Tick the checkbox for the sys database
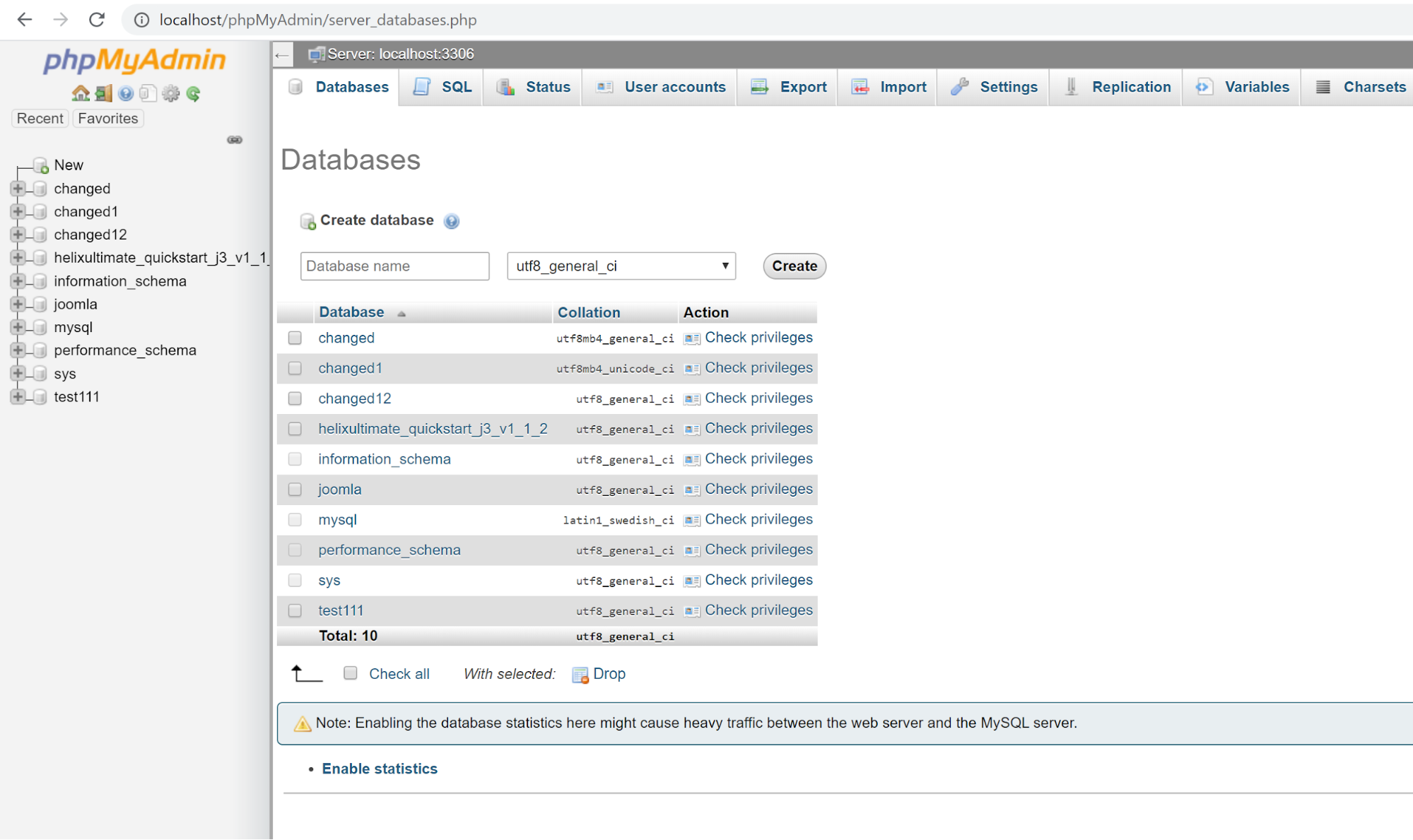 coord(295,581)
